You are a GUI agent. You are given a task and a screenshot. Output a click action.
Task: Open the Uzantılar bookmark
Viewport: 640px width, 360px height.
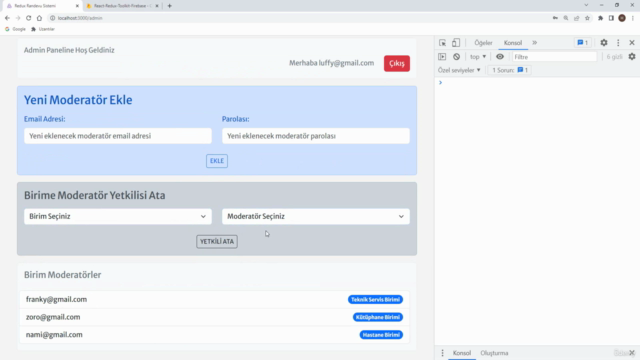[43, 29]
